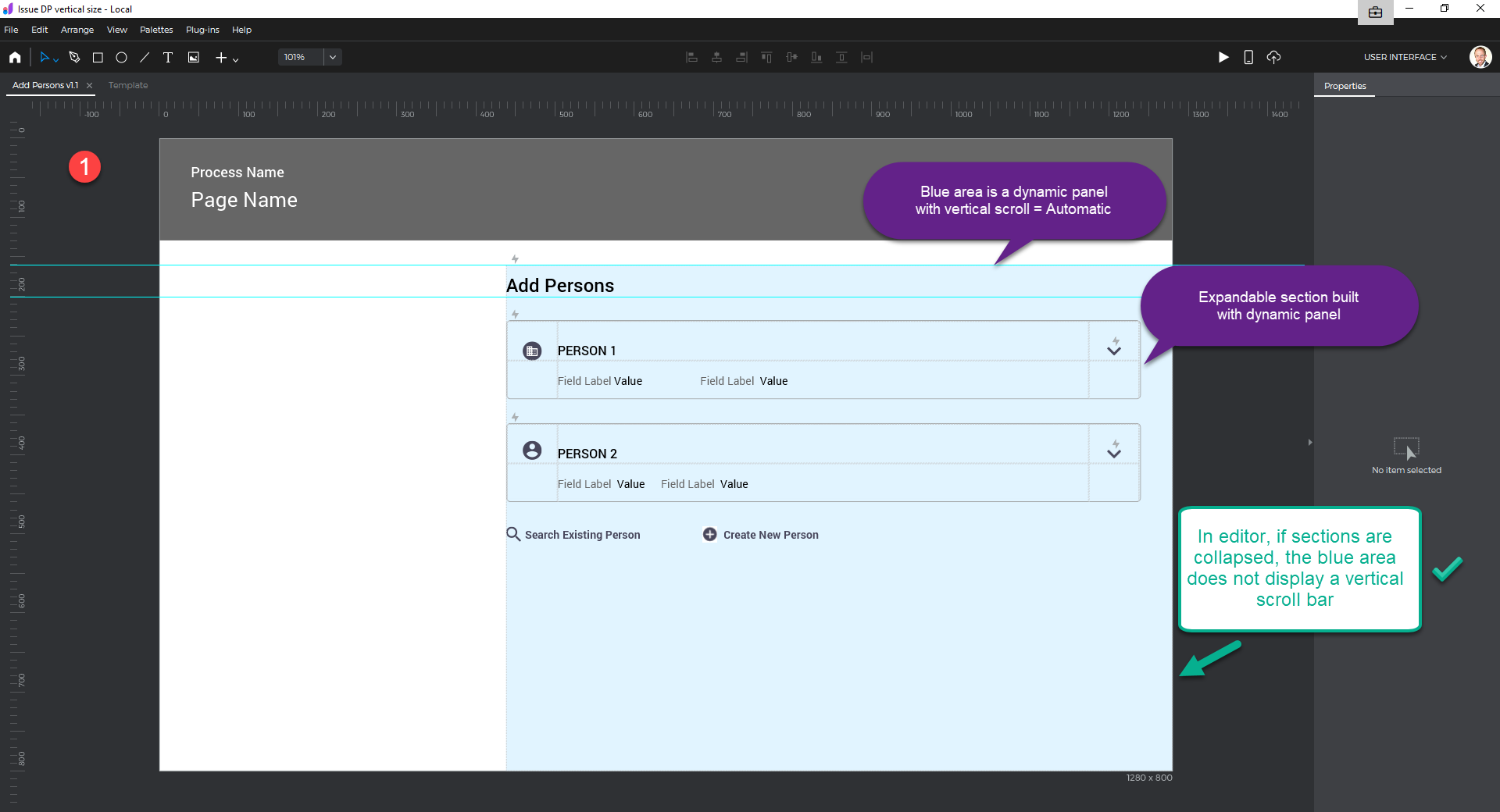Switch to the Template tab
Image resolution: width=1500 pixels, height=812 pixels.
tap(128, 85)
